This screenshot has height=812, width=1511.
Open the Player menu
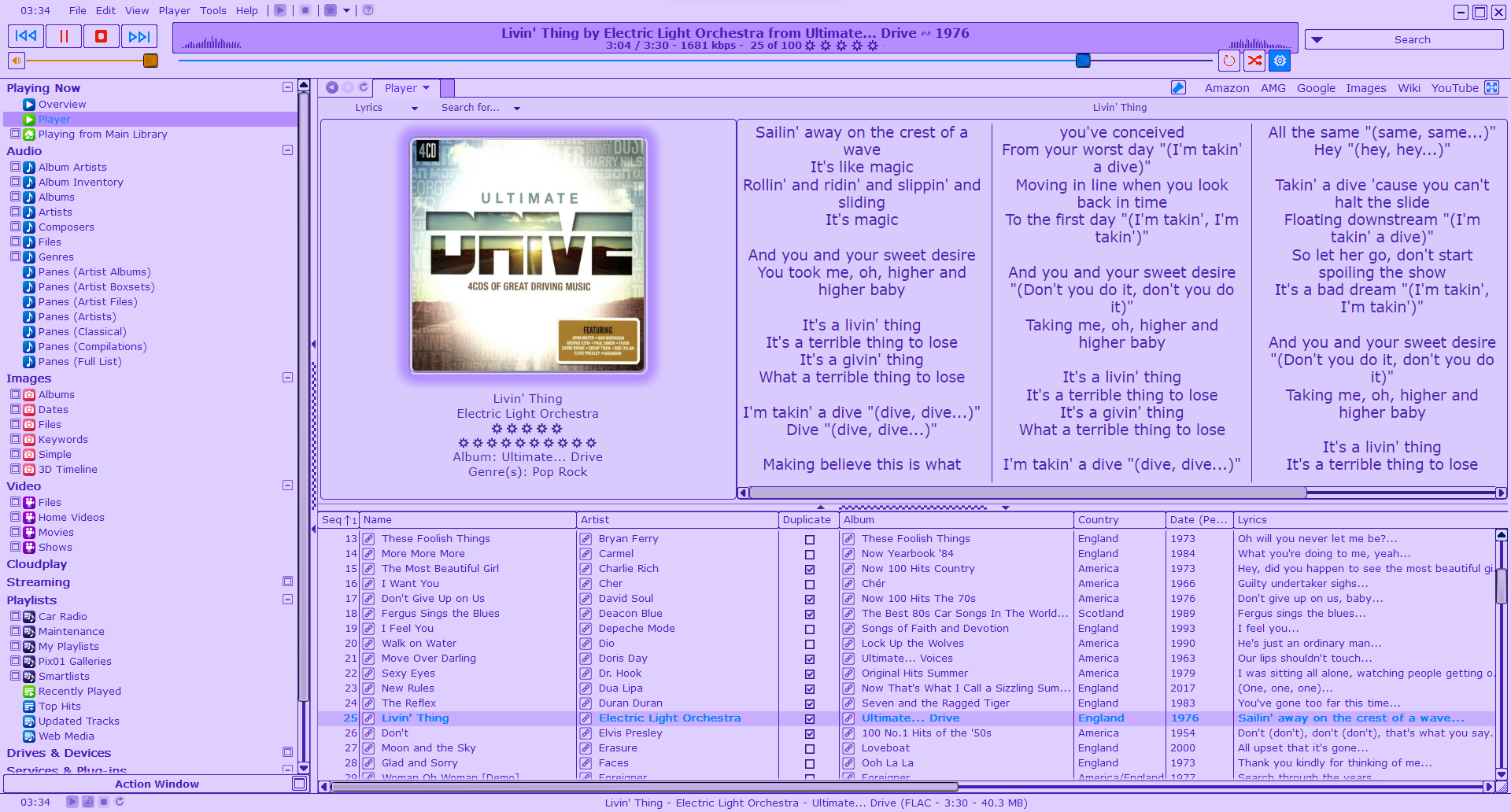(x=174, y=10)
